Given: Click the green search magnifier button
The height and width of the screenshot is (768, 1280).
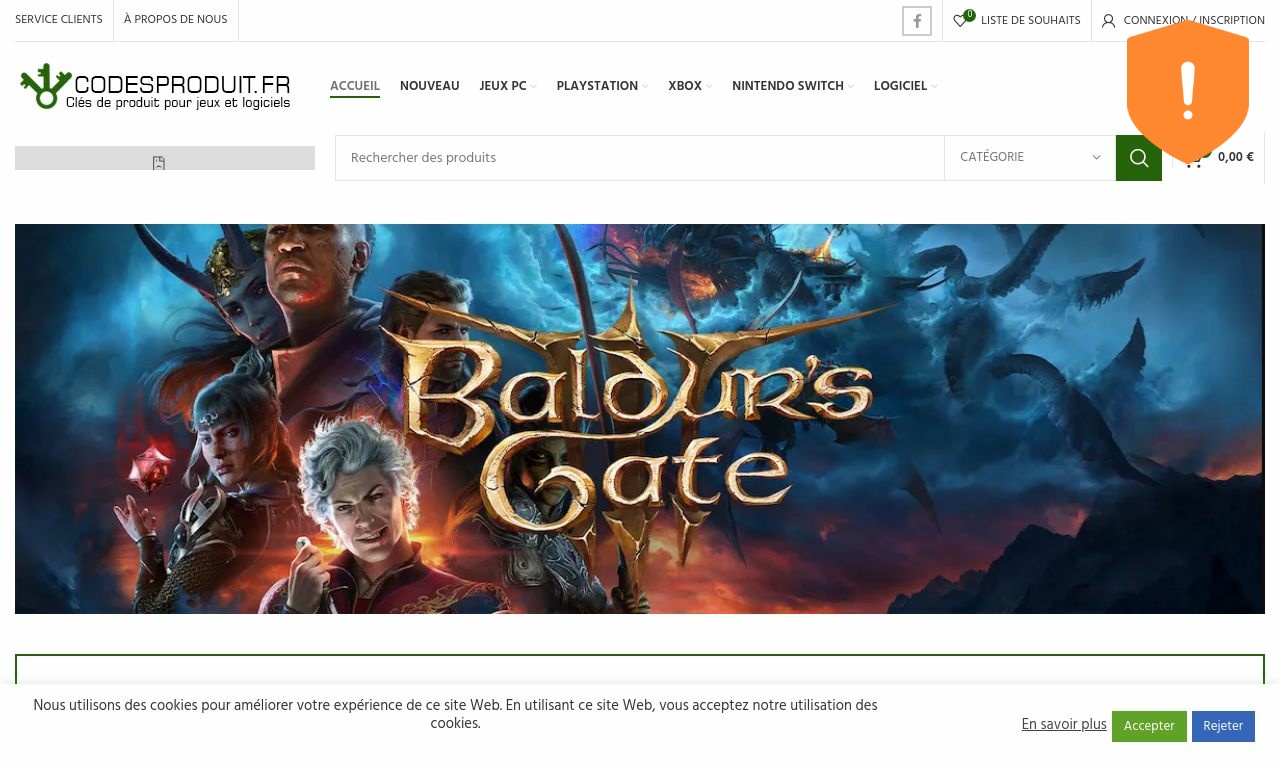Looking at the screenshot, I should pos(1139,158).
